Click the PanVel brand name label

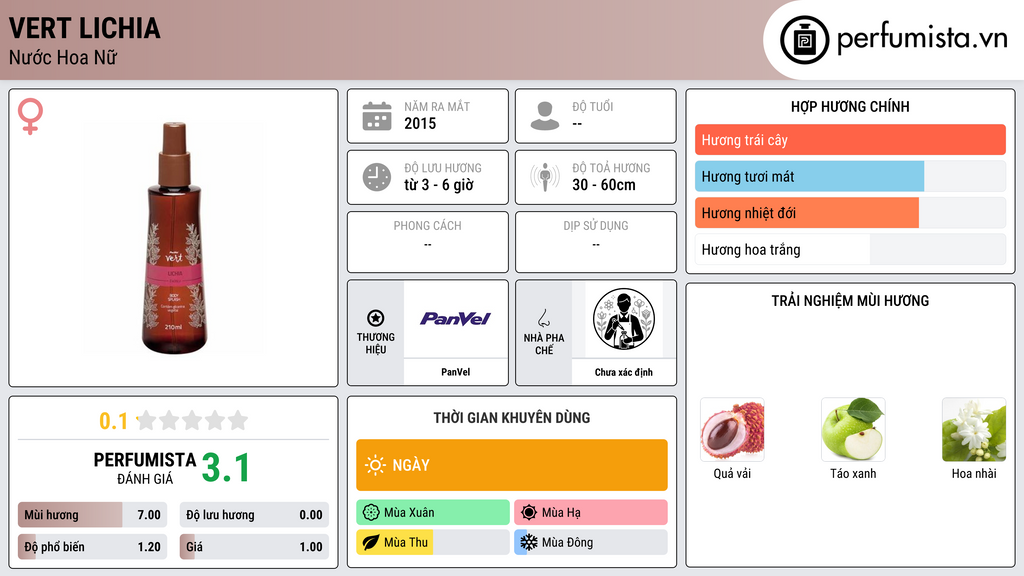(455, 372)
